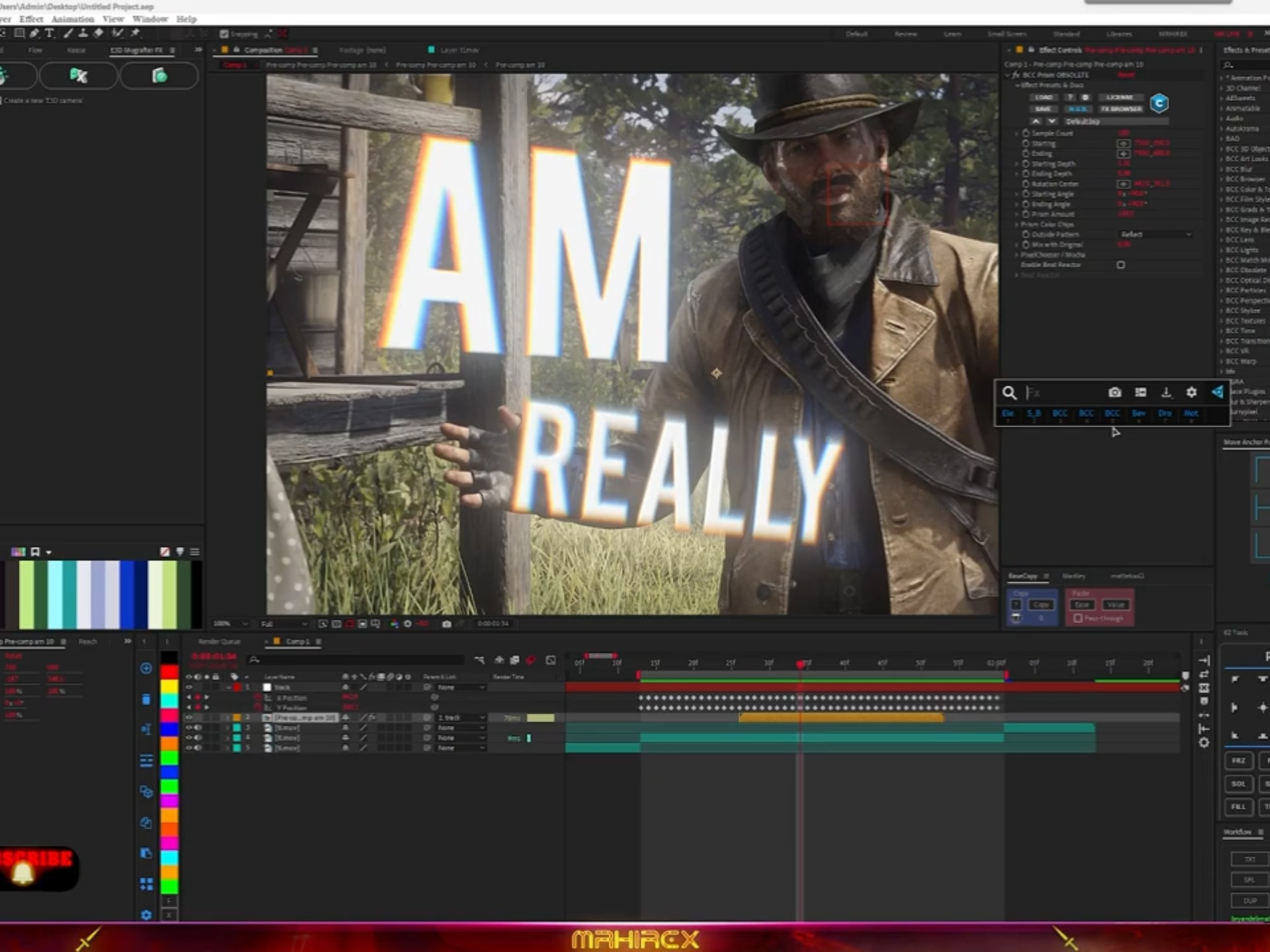Open parent dropdown of layer 2 '1. track'
This screenshot has height=952, width=1270.
tap(460, 717)
